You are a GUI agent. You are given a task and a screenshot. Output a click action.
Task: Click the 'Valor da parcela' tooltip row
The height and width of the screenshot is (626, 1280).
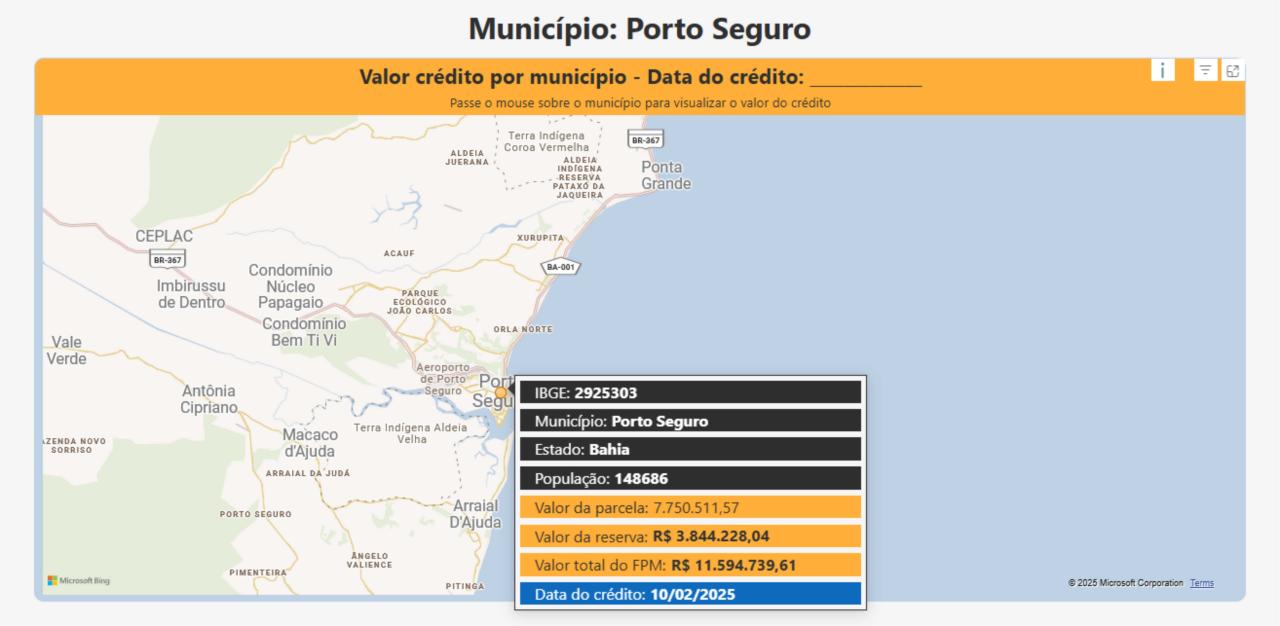coord(690,507)
